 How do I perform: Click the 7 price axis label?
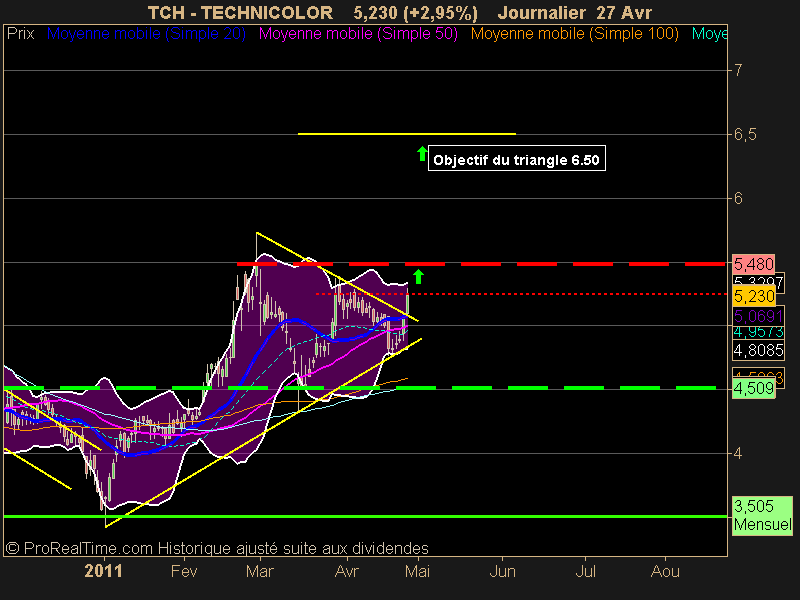[x=738, y=70]
